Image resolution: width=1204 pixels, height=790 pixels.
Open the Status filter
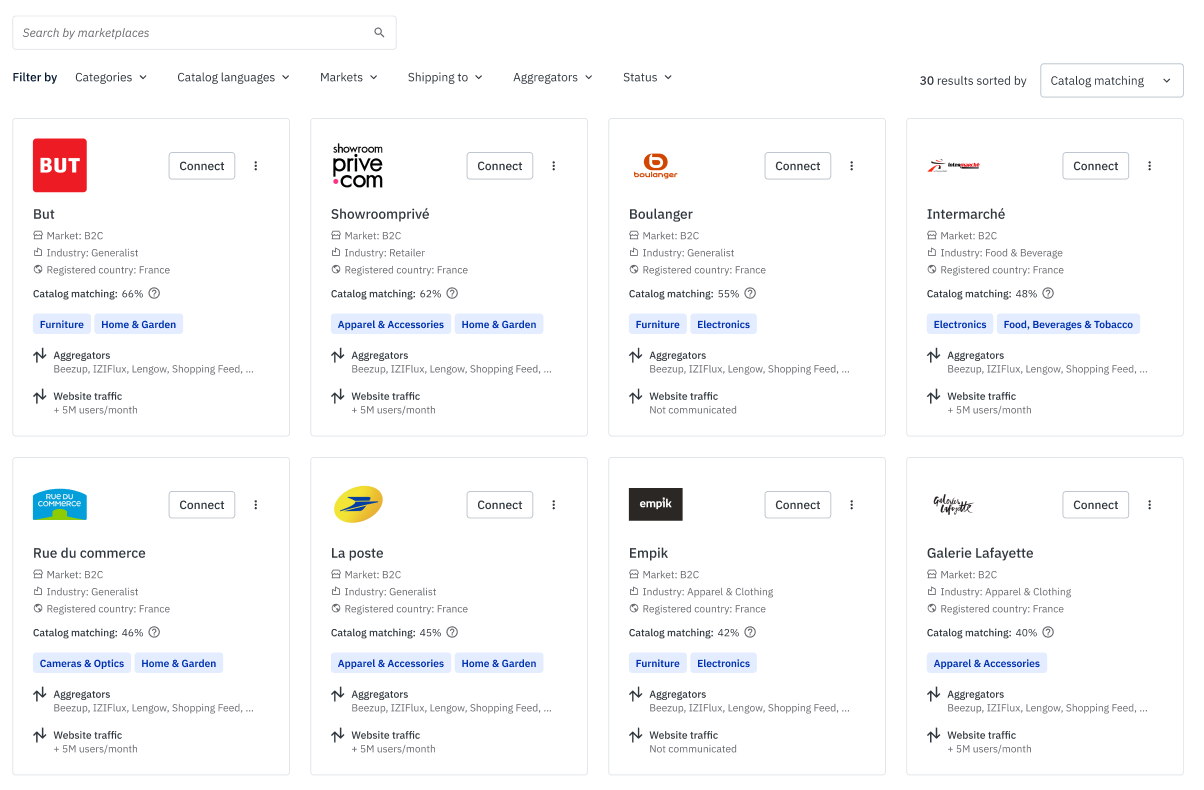pyautogui.click(x=647, y=77)
